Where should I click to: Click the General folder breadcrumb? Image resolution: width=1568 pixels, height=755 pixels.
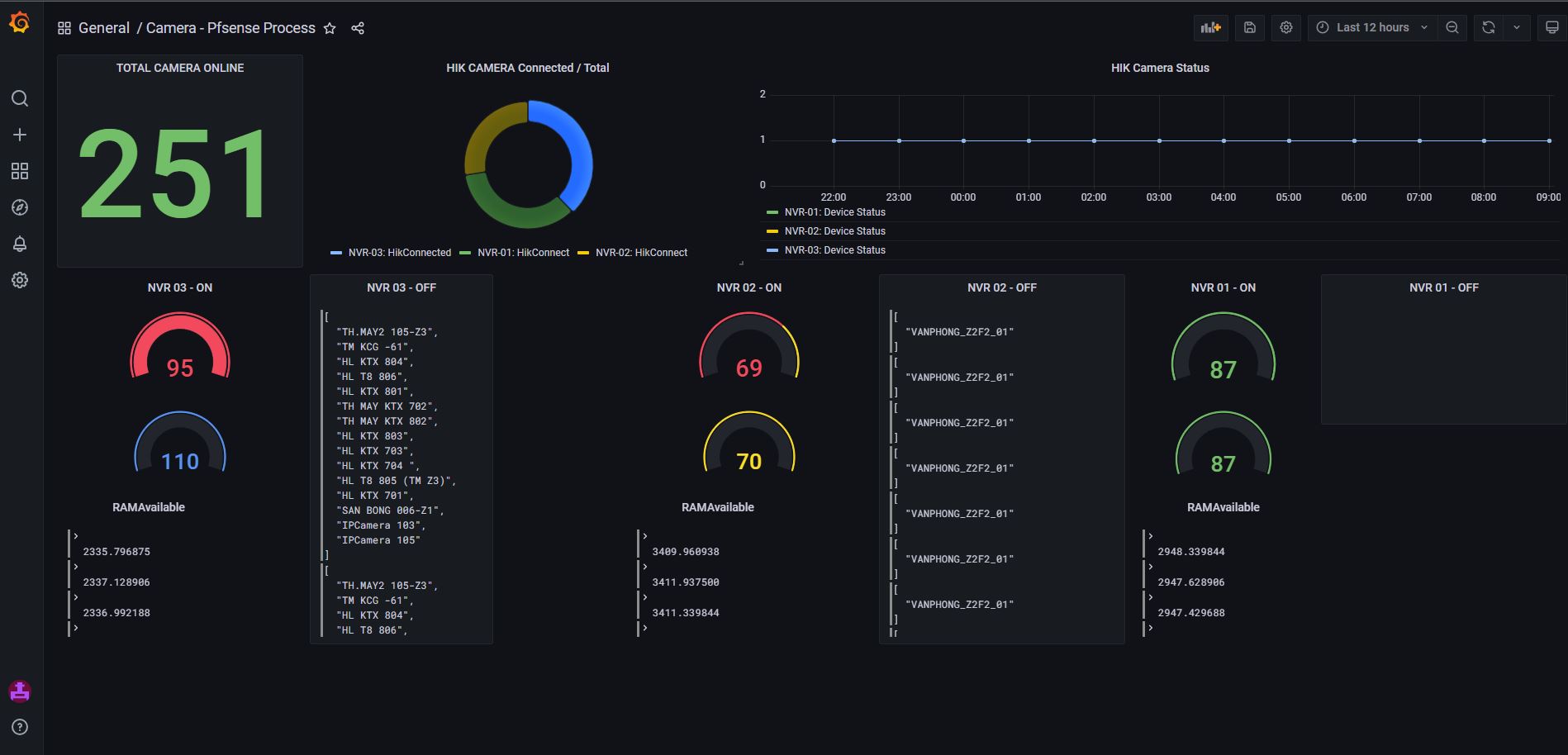pyautogui.click(x=103, y=28)
